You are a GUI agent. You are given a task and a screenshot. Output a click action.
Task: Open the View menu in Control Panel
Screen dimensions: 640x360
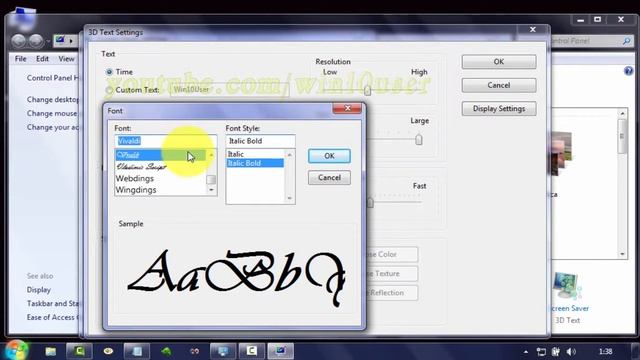click(x=66, y=59)
